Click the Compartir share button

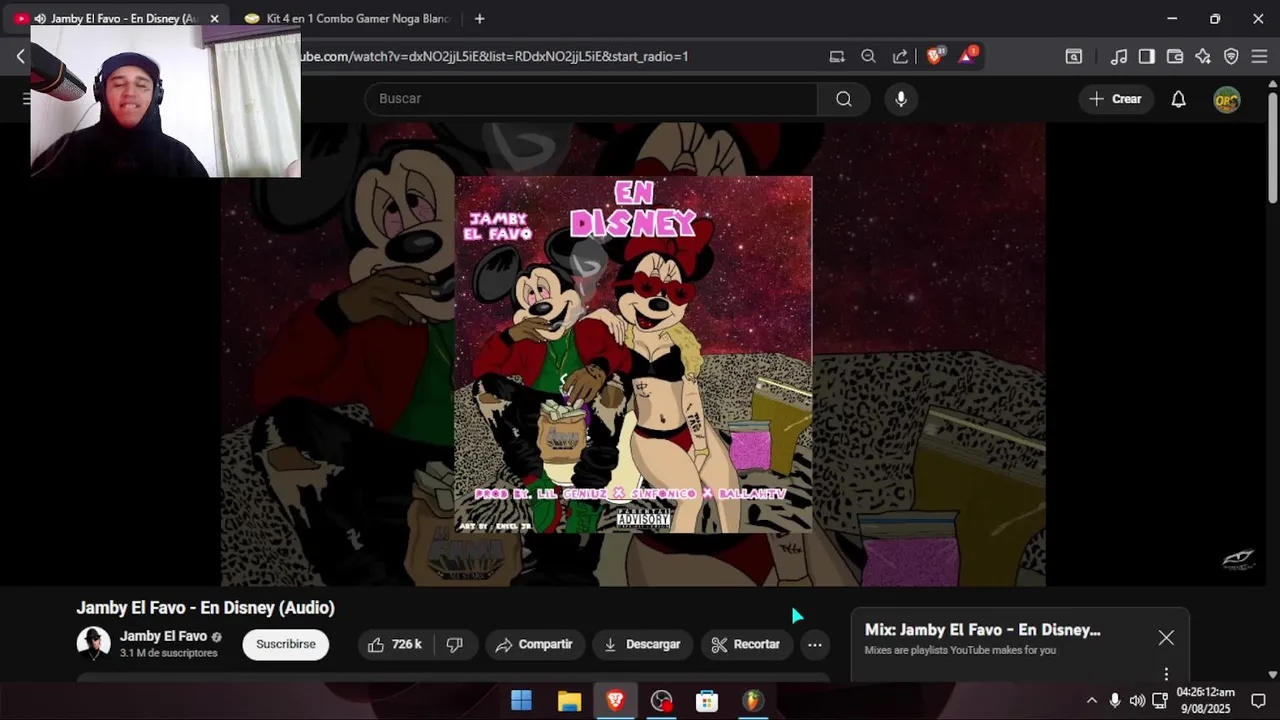click(x=534, y=645)
